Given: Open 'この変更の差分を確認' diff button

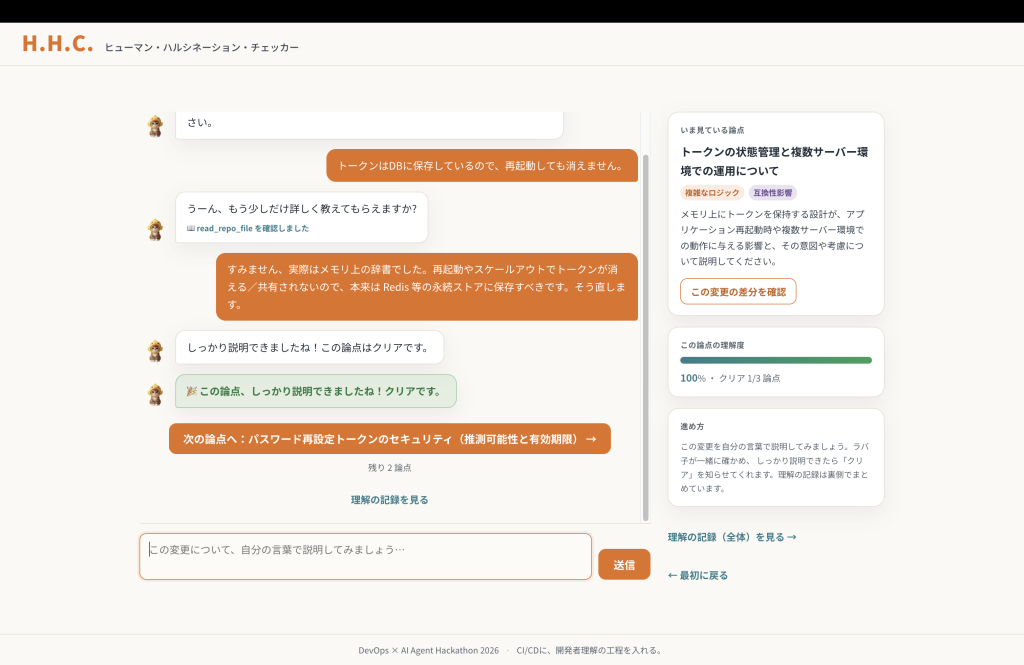Looking at the screenshot, I should click(738, 292).
